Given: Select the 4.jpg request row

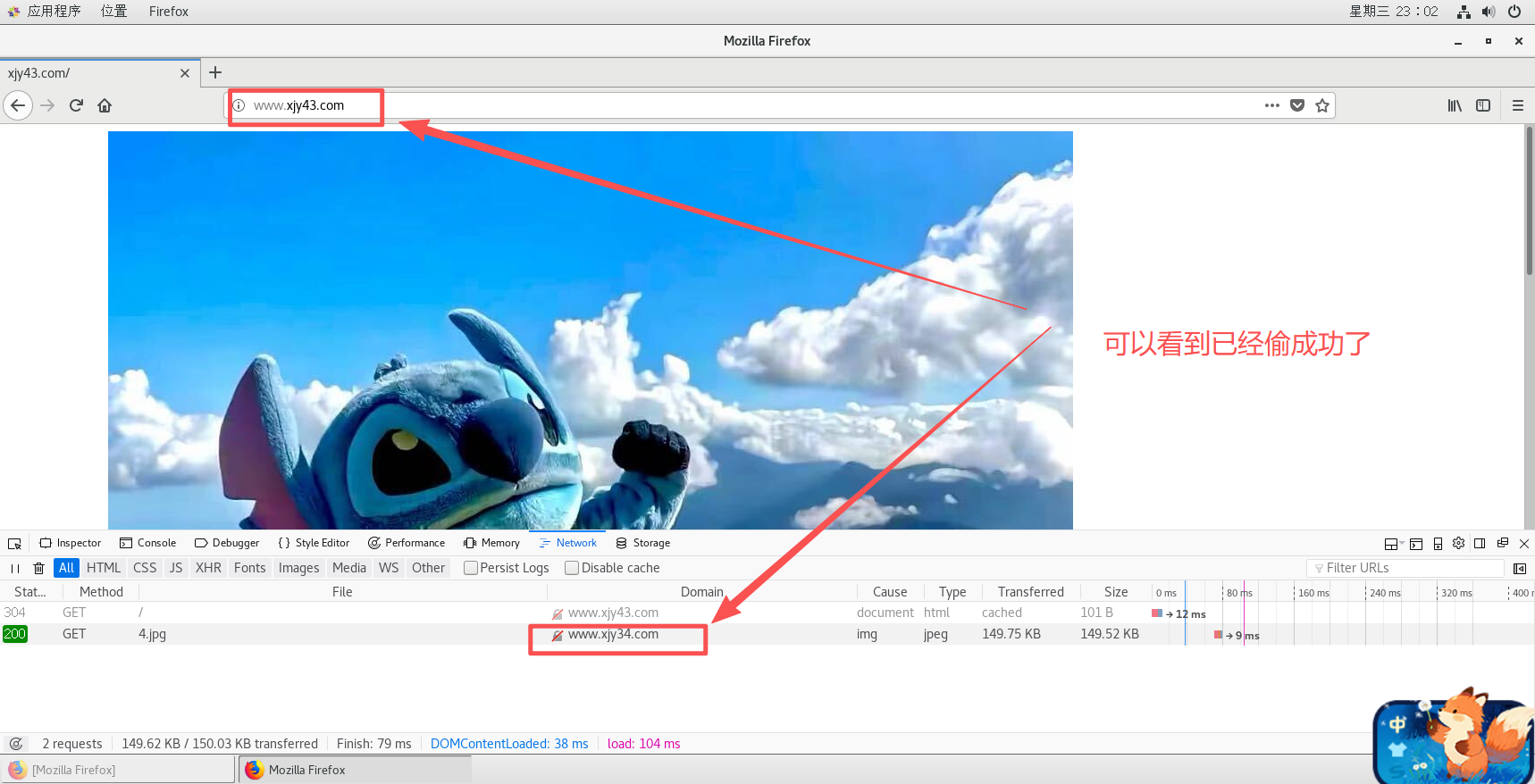Looking at the screenshot, I should coord(767,634).
